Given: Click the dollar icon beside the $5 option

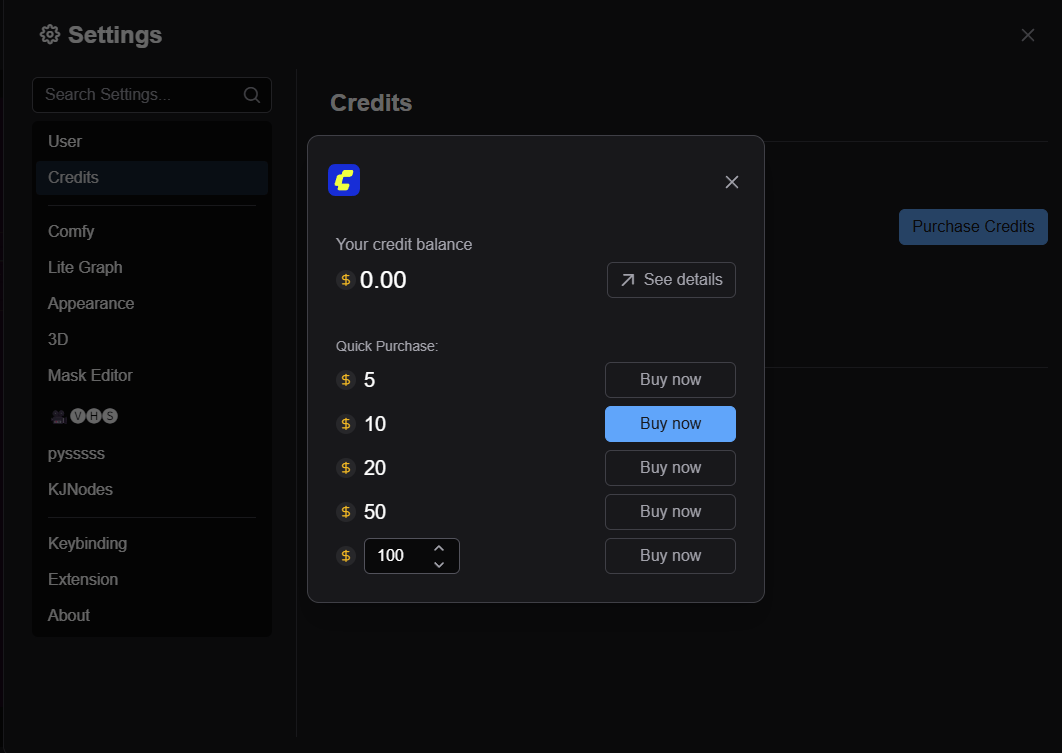Looking at the screenshot, I should click(344, 380).
